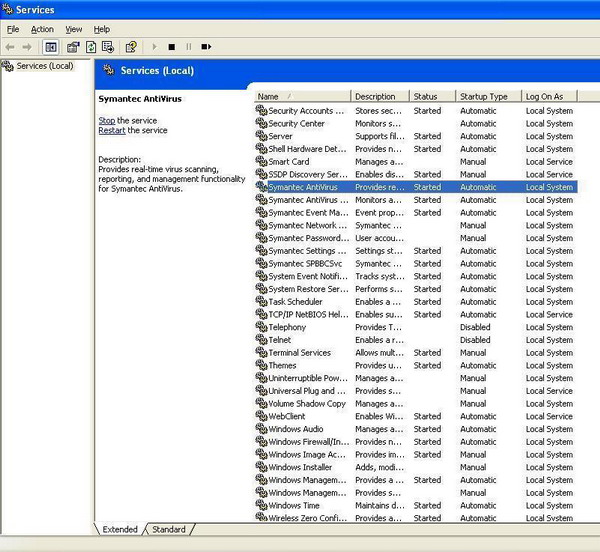Click the gear icon beside Windows Time

pyautogui.click(x=261, y=505)
